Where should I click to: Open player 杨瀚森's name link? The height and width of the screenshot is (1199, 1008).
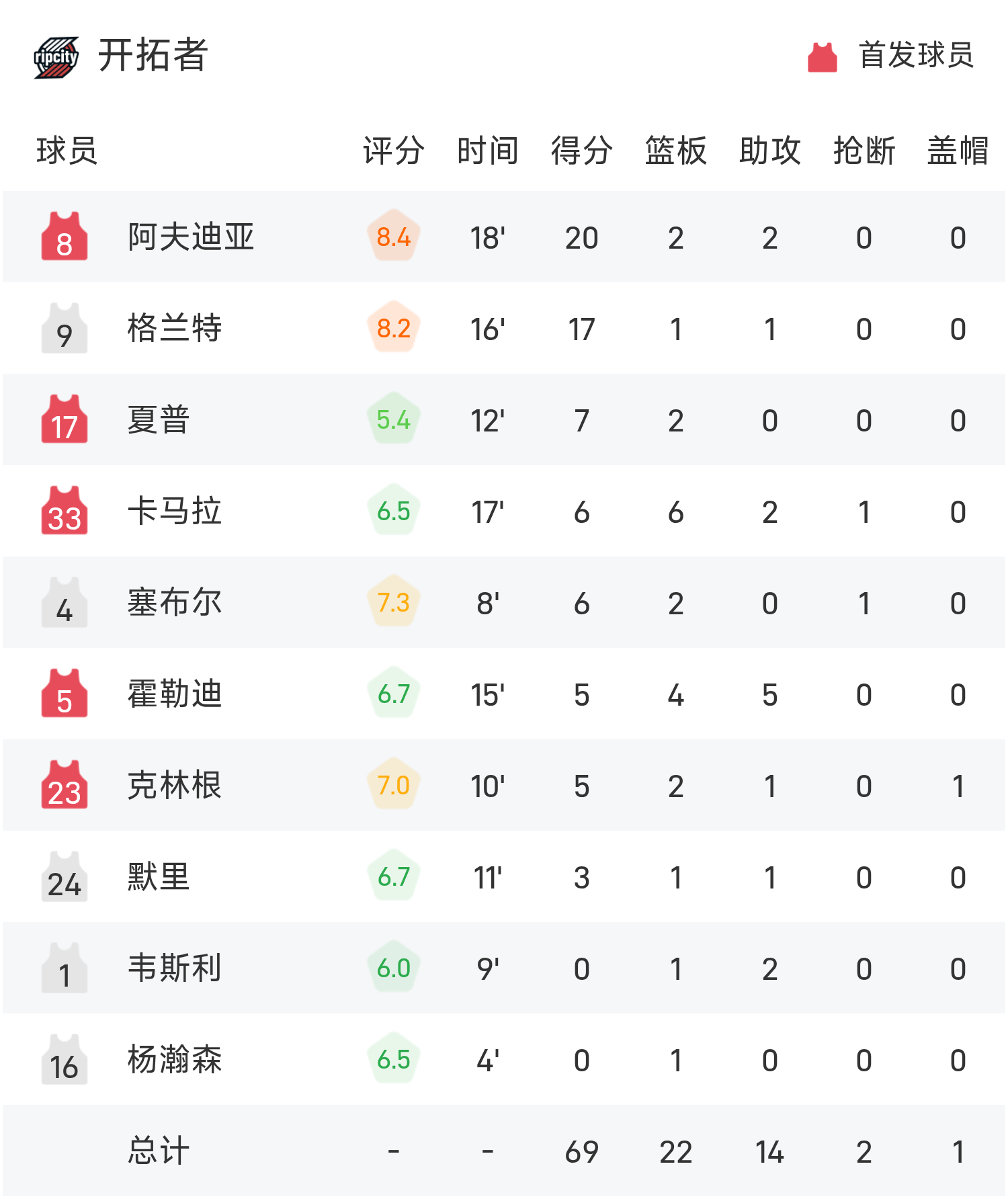point(175,1060)
